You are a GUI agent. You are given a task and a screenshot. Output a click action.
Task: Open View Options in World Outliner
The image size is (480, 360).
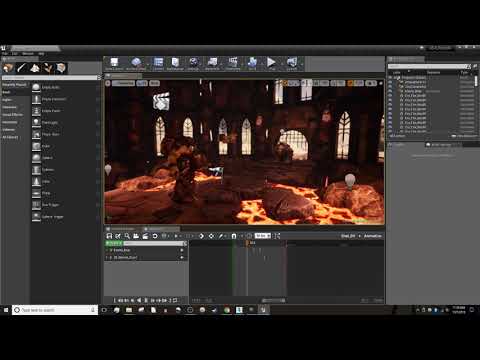pyautogui.click(x=464, y=136)
